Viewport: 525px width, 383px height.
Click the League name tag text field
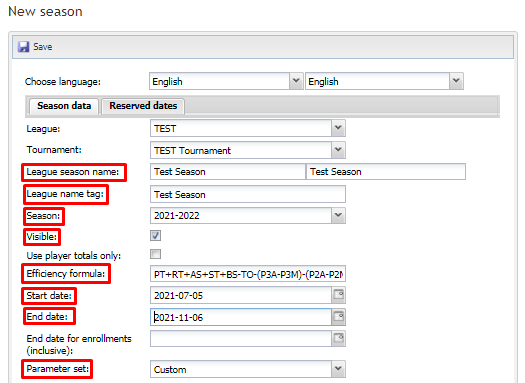(248, 195)
